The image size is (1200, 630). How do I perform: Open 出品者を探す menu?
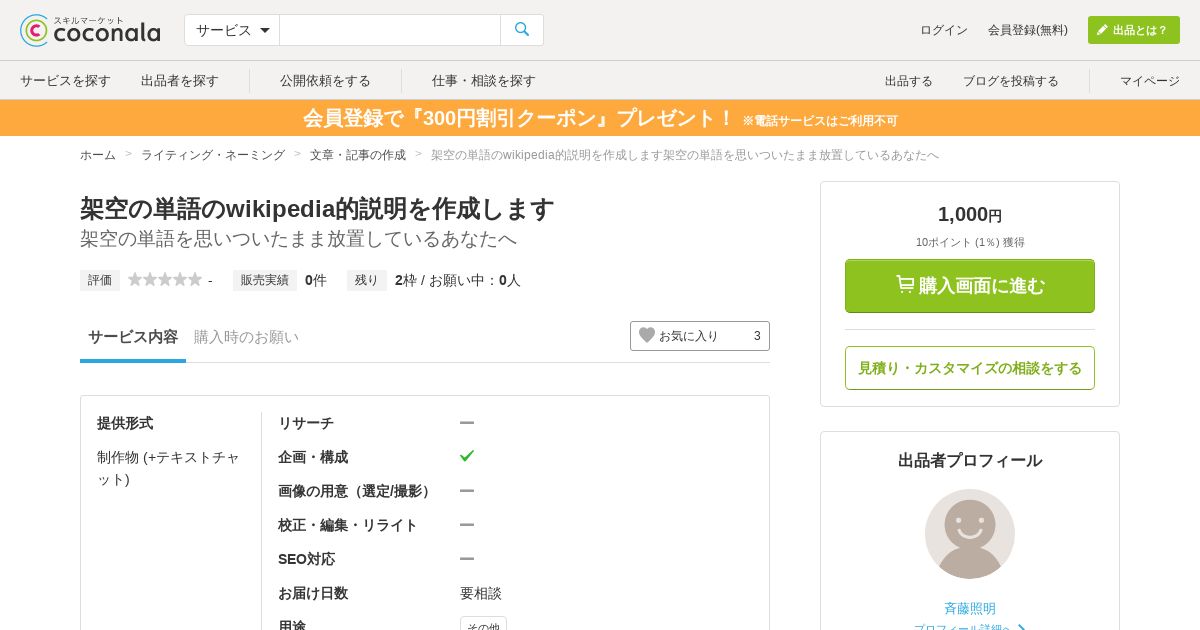point(180,81)
